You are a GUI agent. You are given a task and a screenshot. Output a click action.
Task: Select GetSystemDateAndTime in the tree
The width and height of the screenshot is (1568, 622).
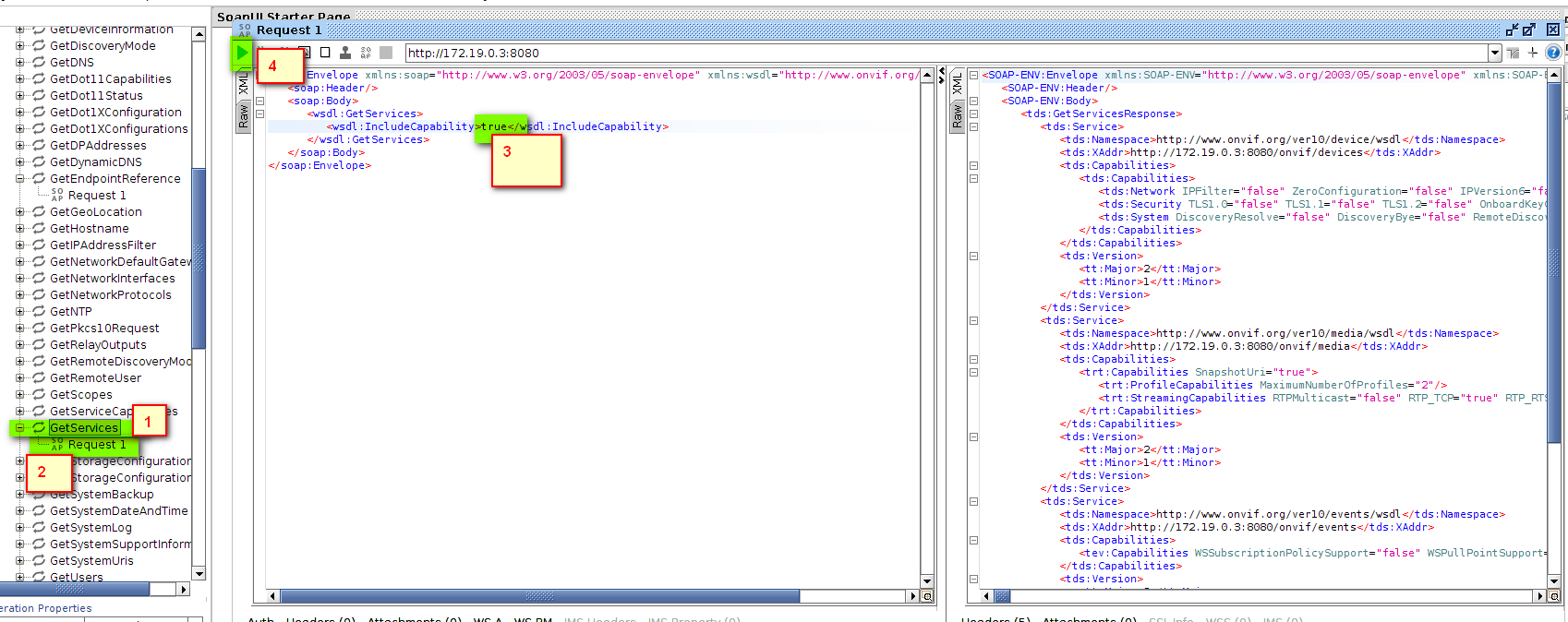click(119, 511)
